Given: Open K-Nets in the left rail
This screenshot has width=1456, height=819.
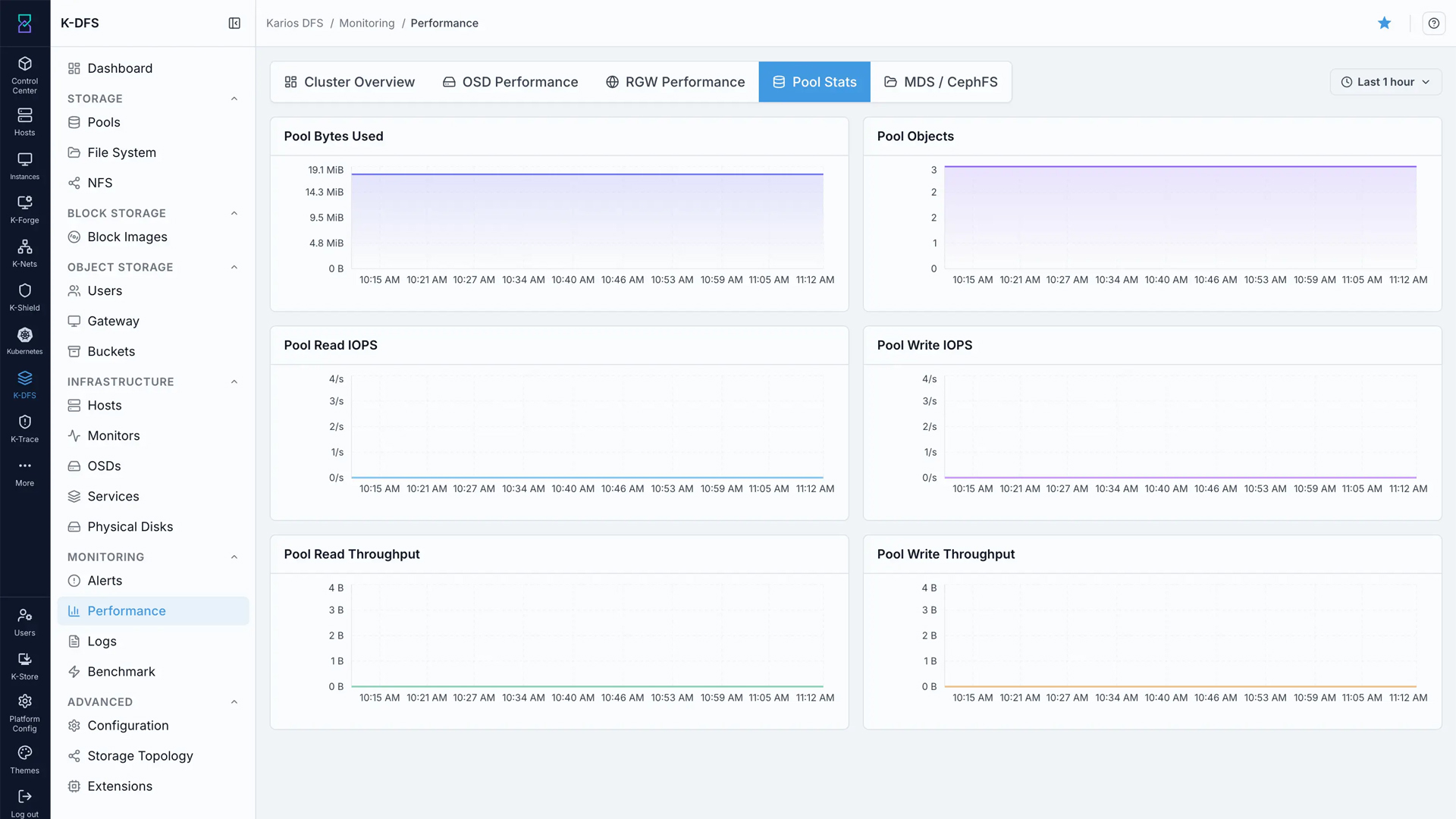Looking at the screenshot, I should click(x=24, y=253).
